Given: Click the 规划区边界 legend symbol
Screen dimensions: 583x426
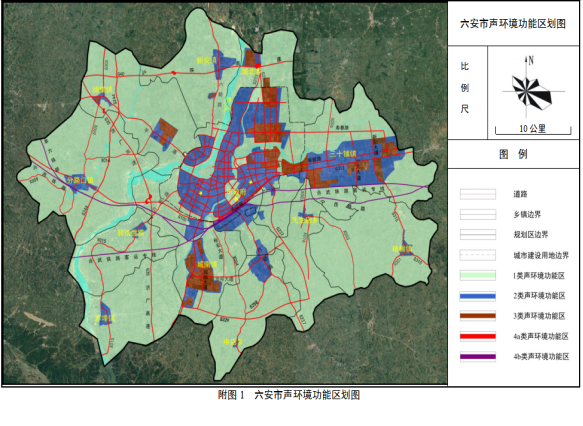Looking at the screenshot, I should (477, 235).
